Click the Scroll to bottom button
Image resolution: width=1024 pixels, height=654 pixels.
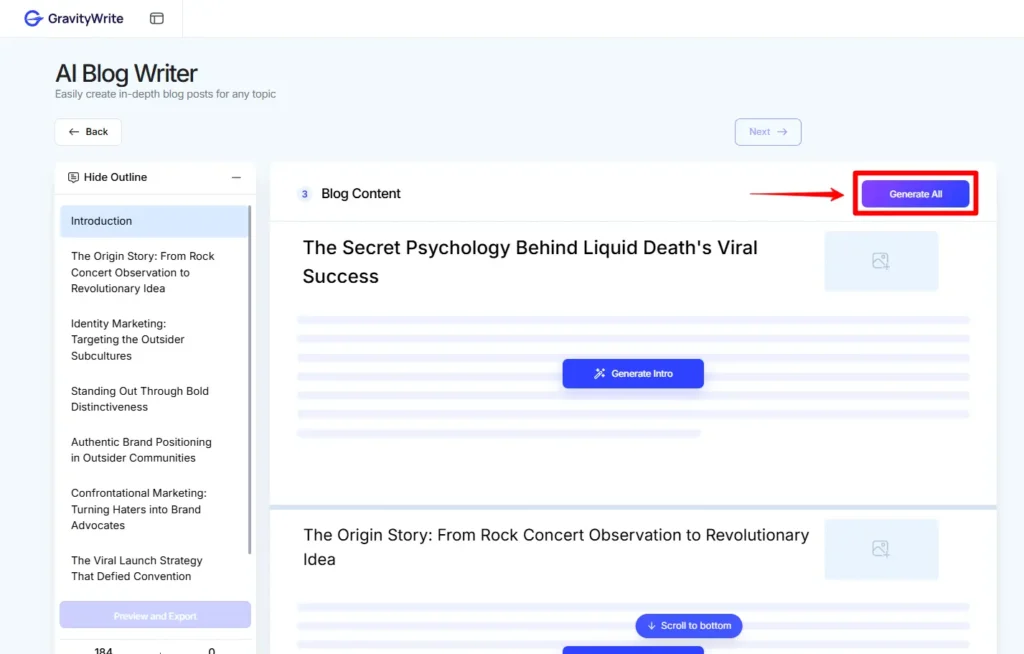pyautogui.click(x=688, y=625)
